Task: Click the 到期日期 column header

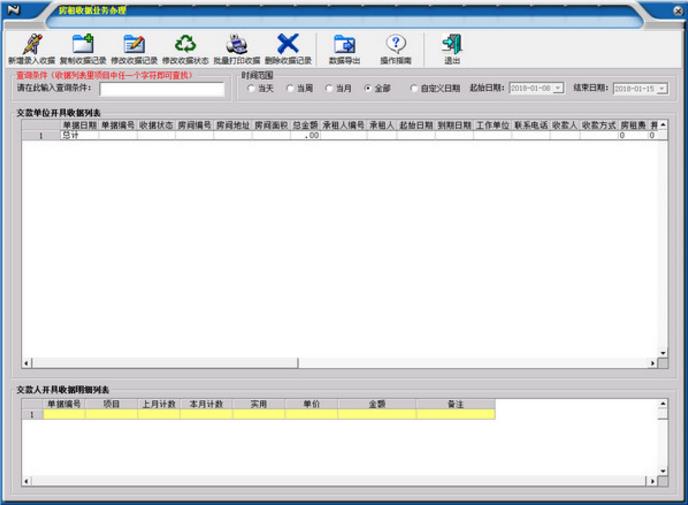Action: [454, 125]
